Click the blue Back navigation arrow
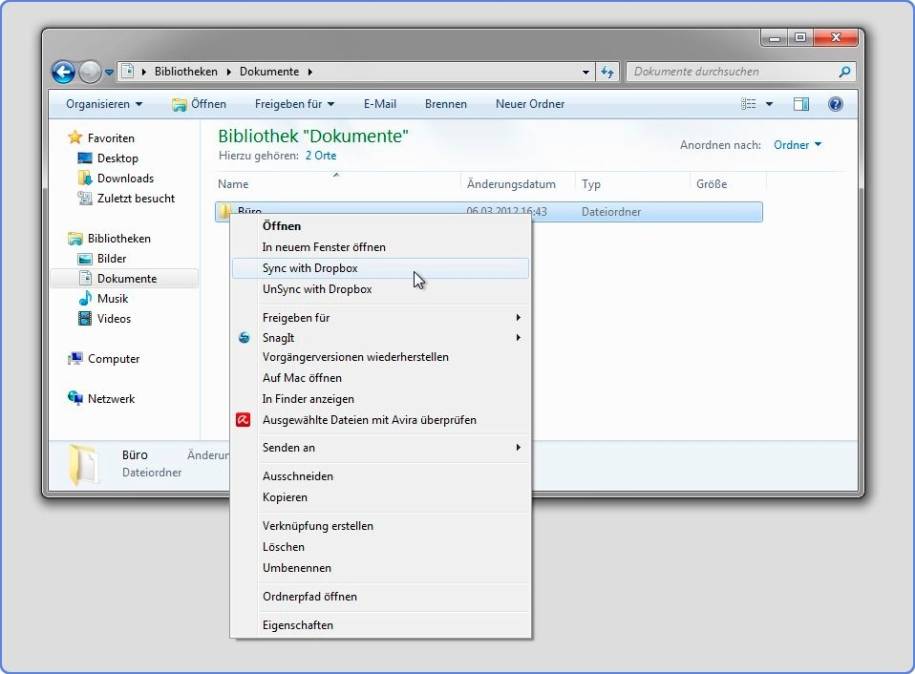This screenshot has height=674, width=915. point(64,72)
